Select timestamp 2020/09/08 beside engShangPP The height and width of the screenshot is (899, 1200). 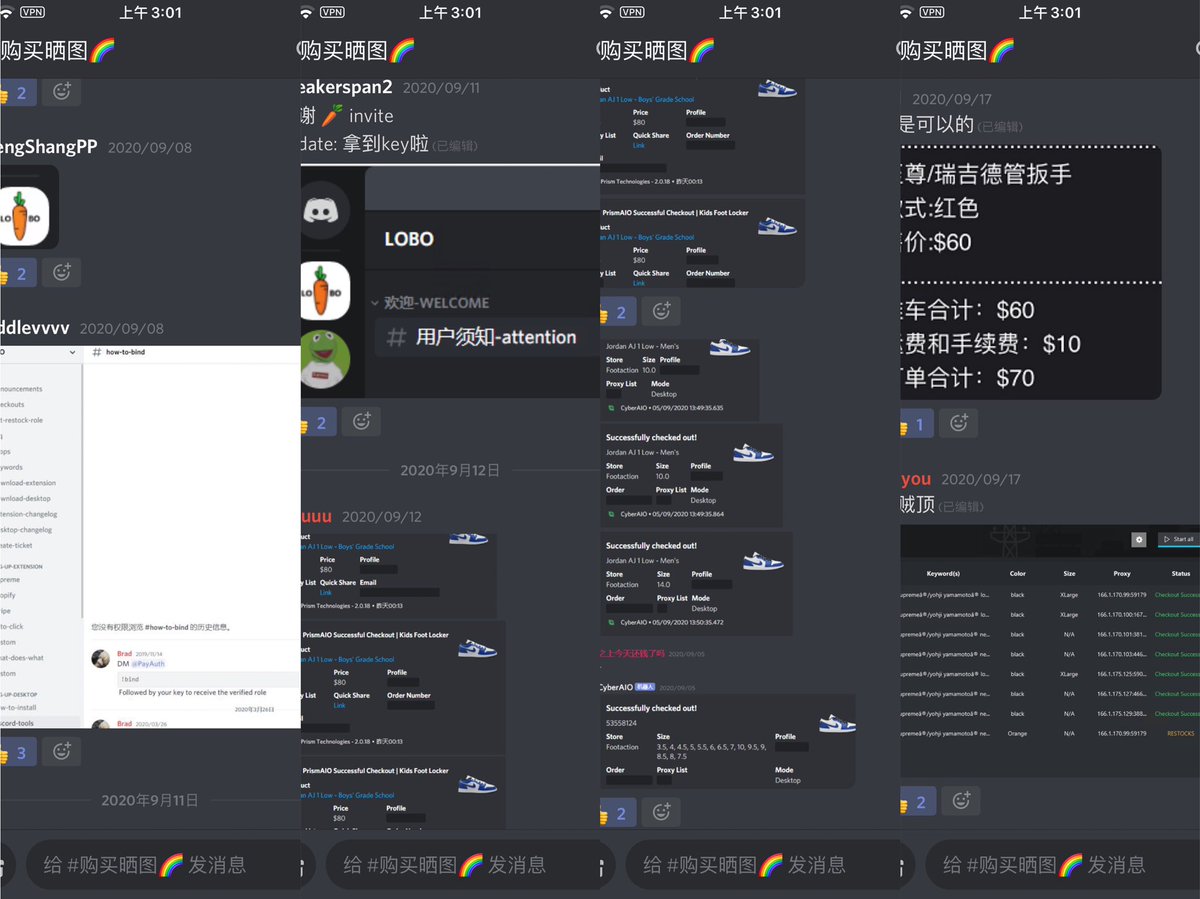149,148
